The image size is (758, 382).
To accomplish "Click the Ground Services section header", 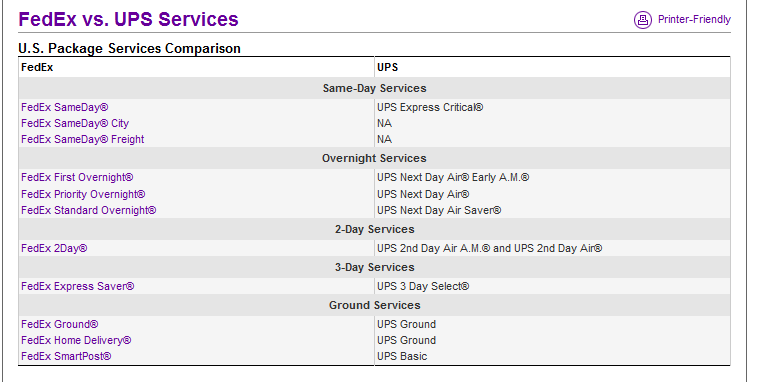I will (x=375, y=306).
